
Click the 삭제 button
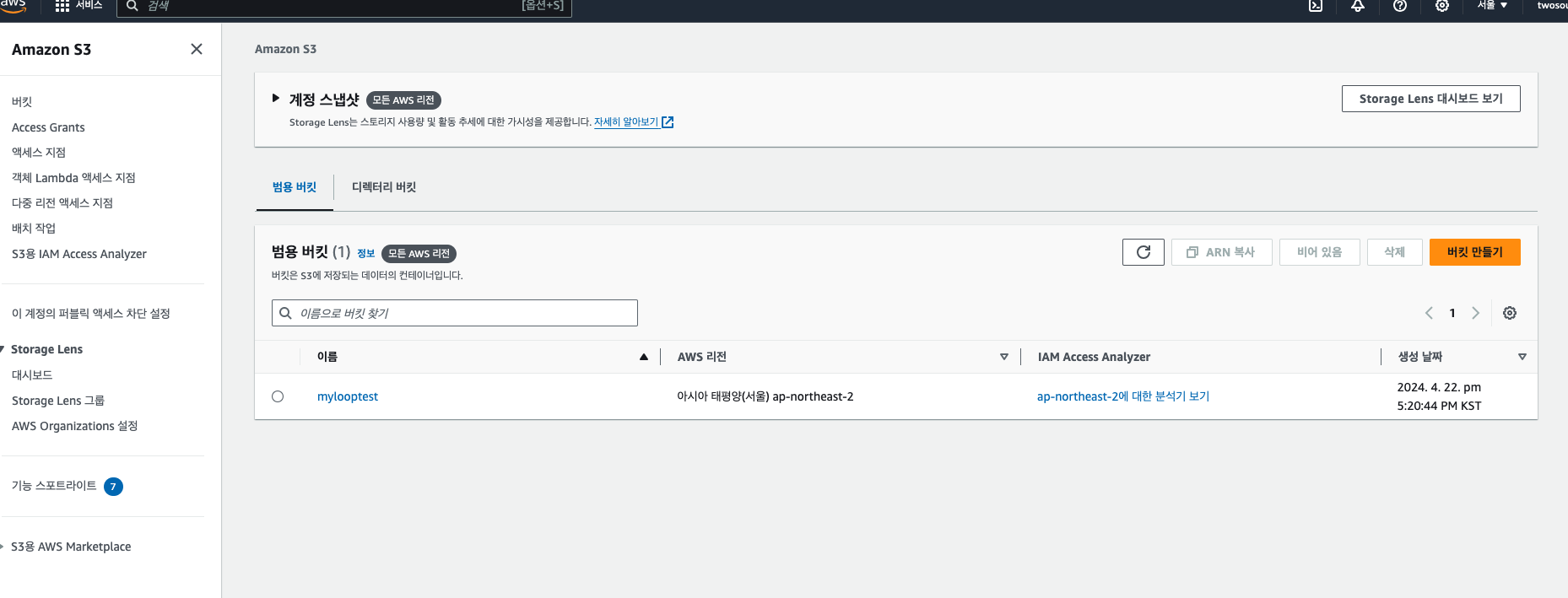click(1395, 252)
